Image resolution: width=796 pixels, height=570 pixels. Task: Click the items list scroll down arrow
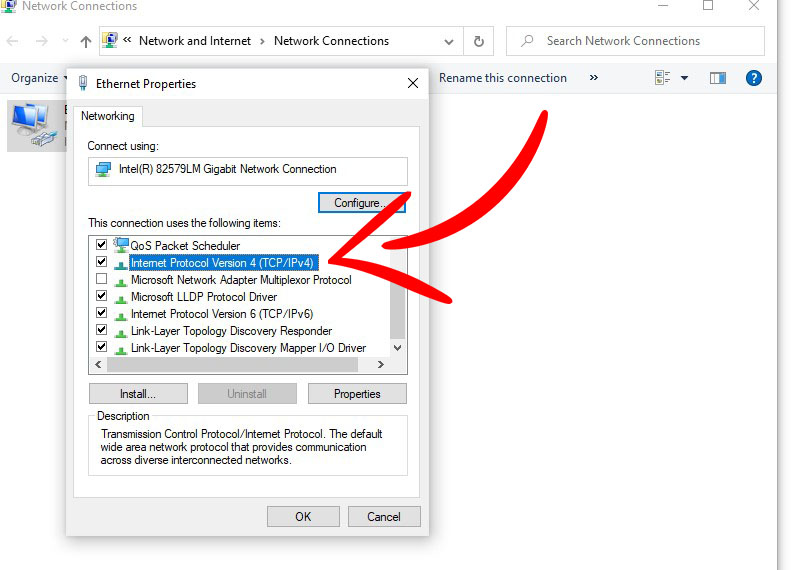coord(397,348)
